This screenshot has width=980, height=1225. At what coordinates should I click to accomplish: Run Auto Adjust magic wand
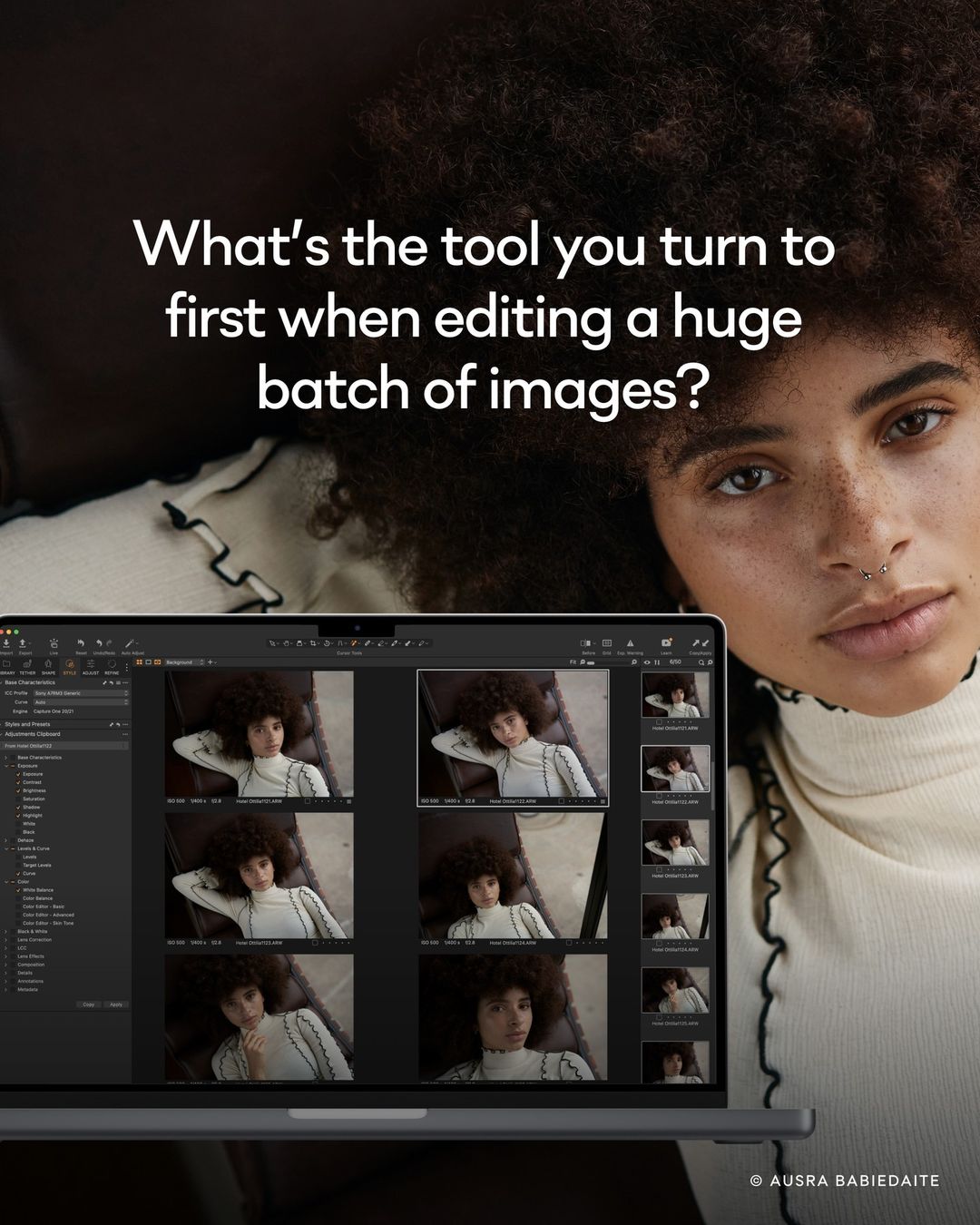coord(130,643)
